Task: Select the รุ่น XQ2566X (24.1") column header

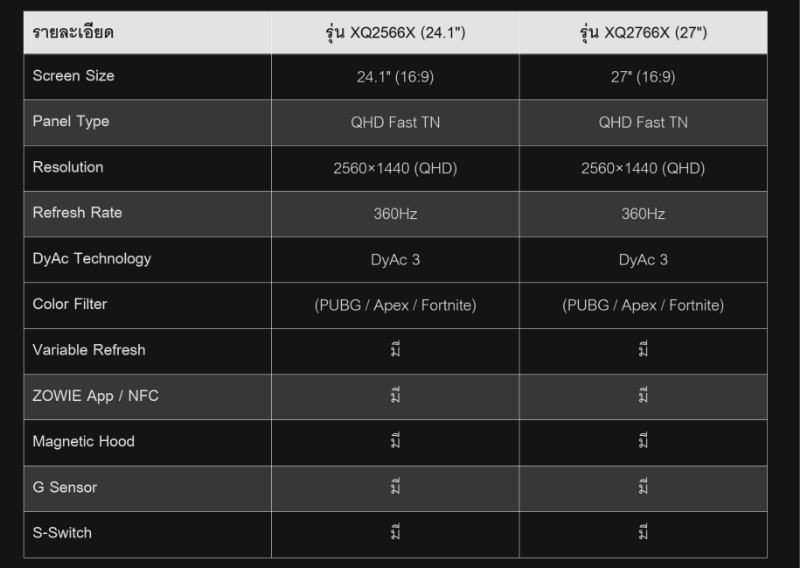Action: tap(395, 33)
